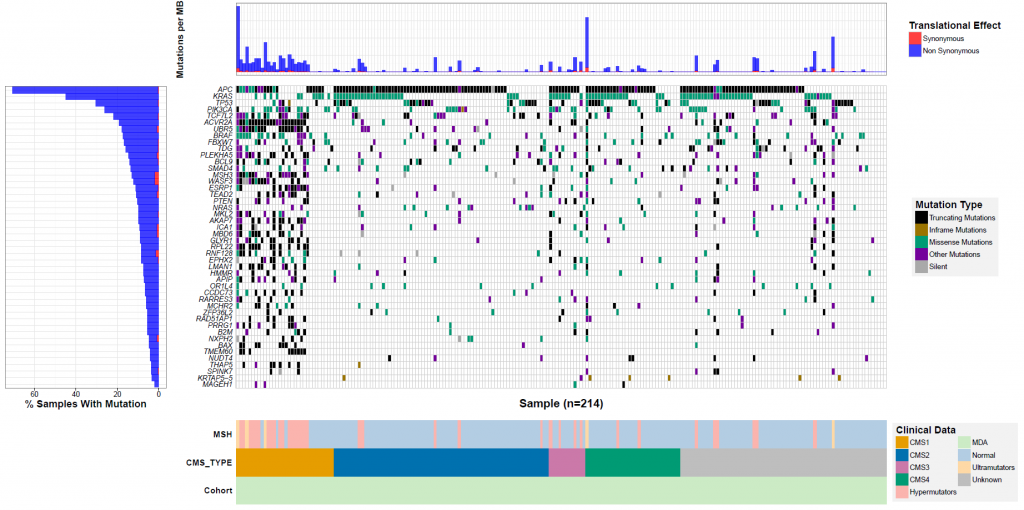The width and height of the screenshot is (1024, 510).
Task: Click the blue CMS2 segment in CMS_TYPE bar
Action: tap(441, 462)
